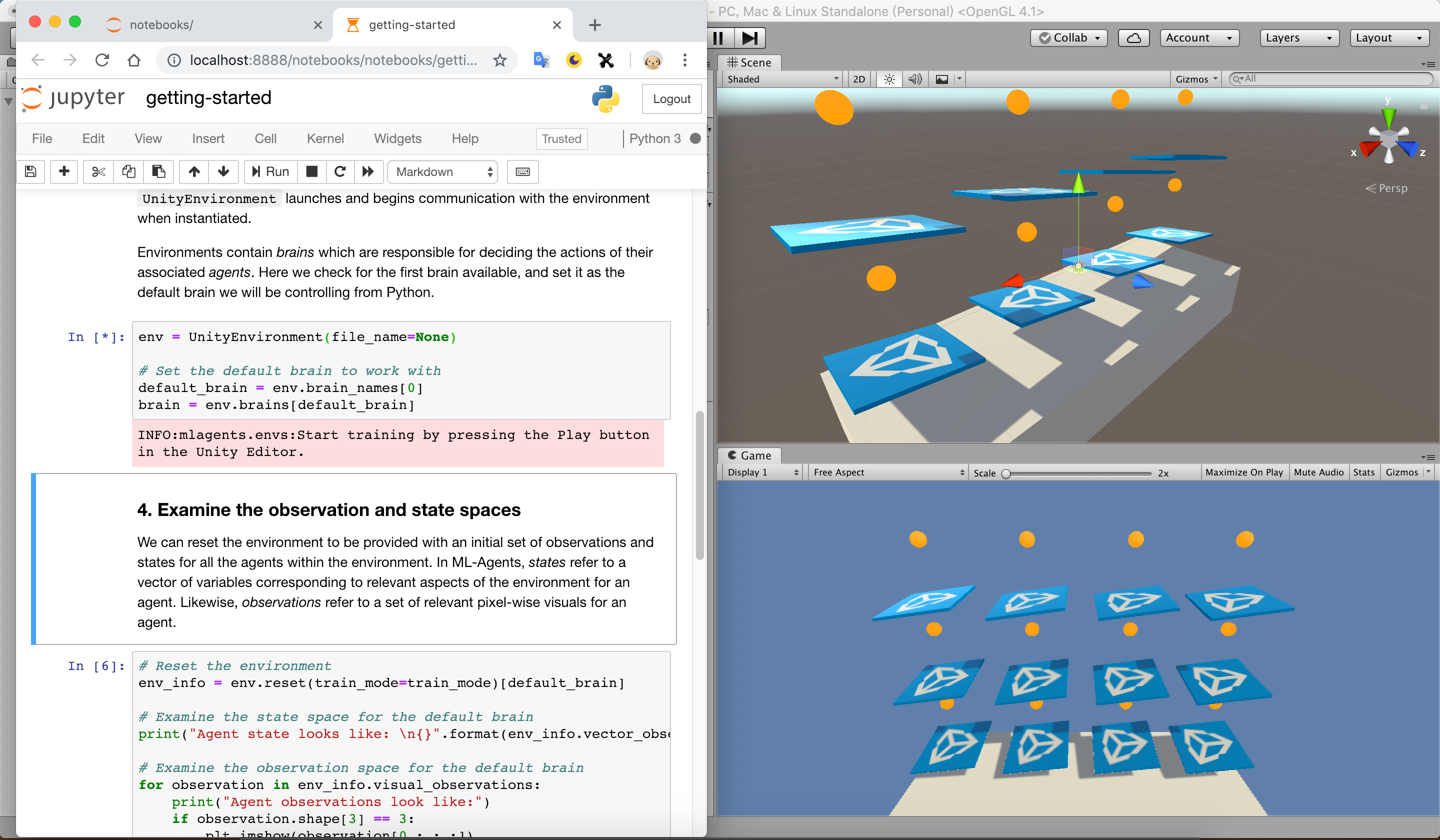
Task: Expand scene effects dropdown arrow
Action: pos(959,79)
